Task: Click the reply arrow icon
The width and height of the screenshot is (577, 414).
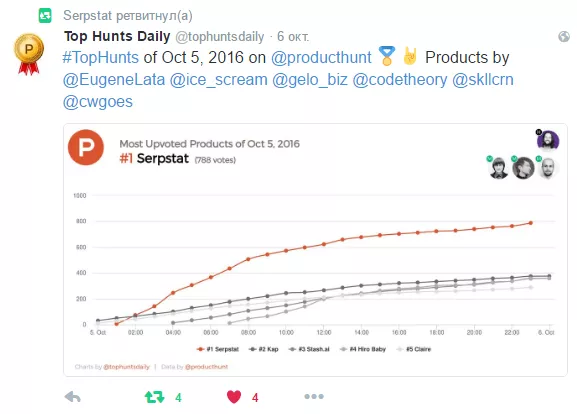Action: [x=72, y=397]
